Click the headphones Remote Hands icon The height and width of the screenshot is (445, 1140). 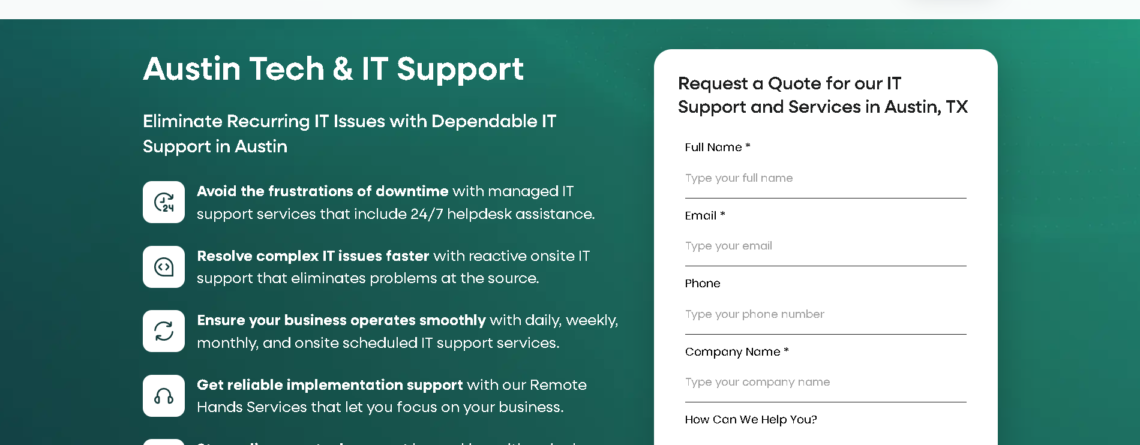coord(164,396)
